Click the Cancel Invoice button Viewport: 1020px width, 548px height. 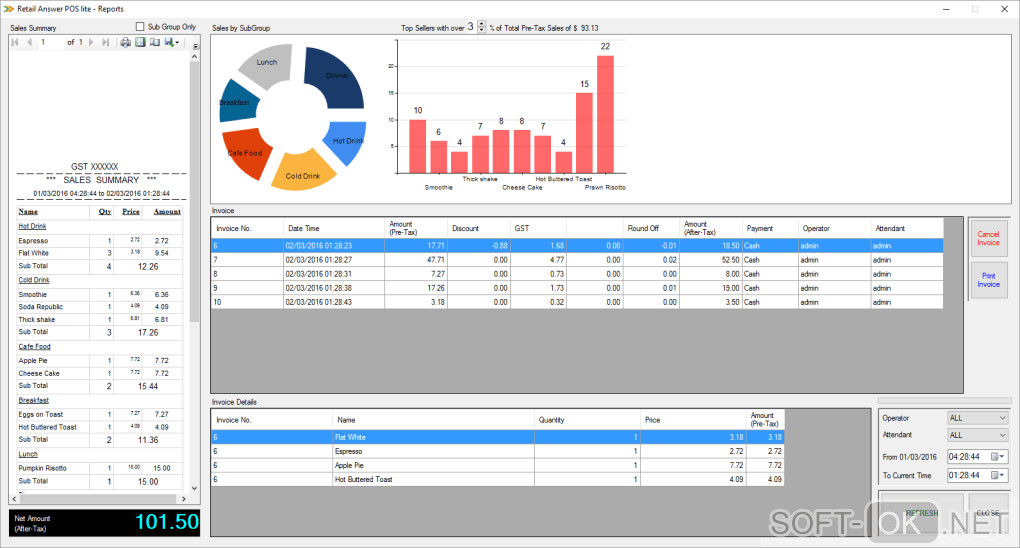coord(988,238)
